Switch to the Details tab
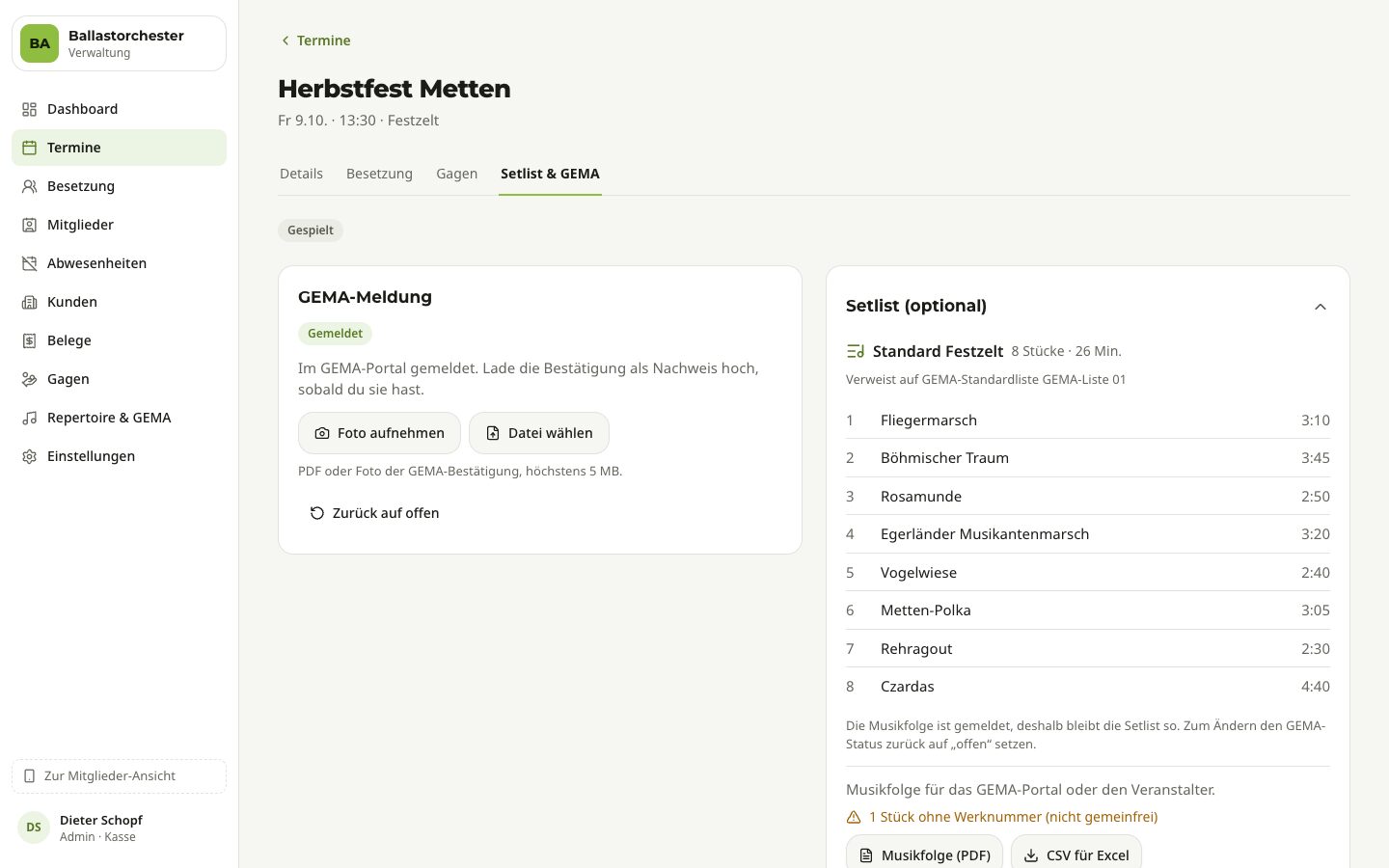 [x=301, y=174]
